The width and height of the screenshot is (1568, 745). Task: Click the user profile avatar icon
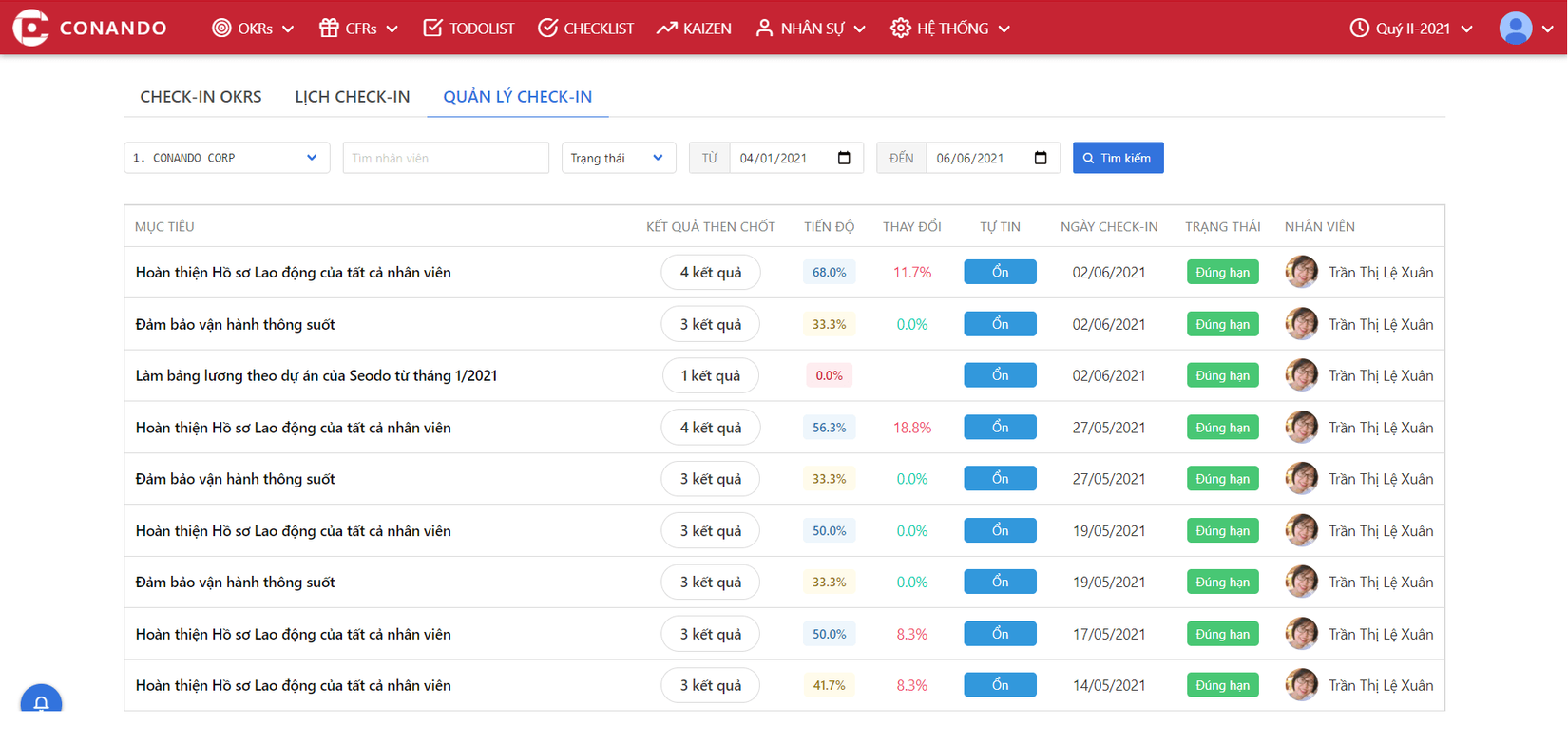[x=1515, y=29]
